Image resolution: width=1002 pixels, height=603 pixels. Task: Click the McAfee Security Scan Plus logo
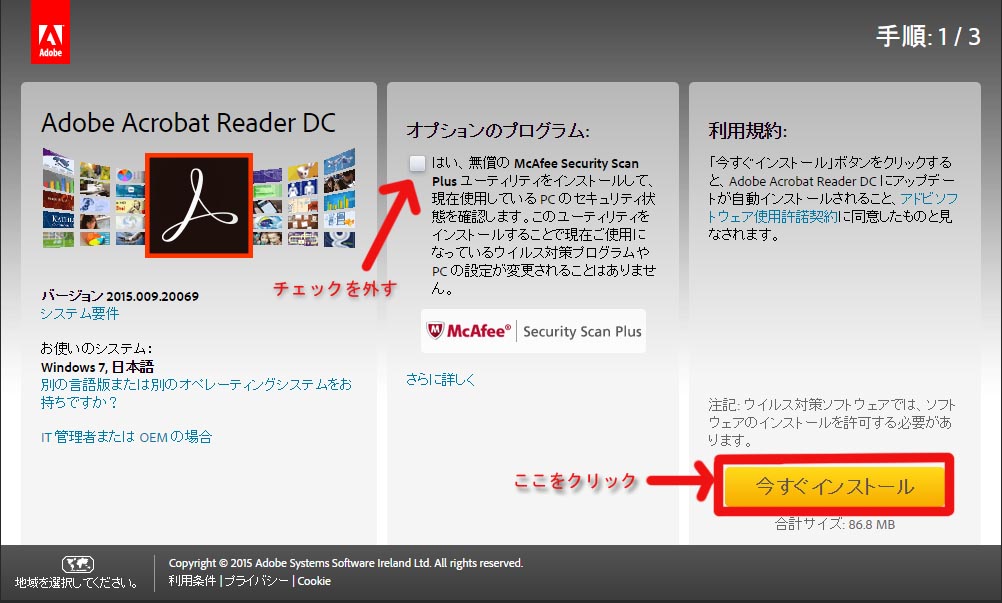[534, 331]
